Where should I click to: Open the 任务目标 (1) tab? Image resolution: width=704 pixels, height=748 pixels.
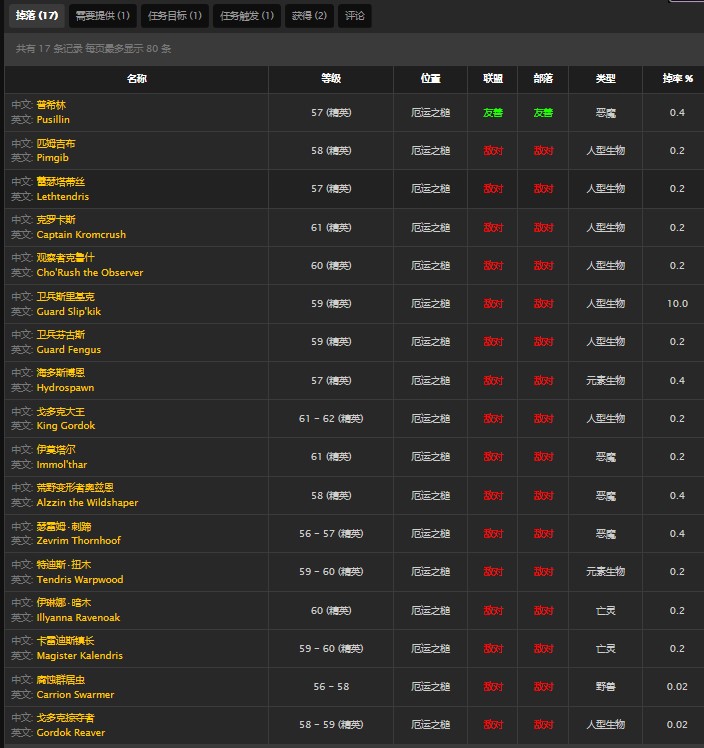tap(174, 15)
